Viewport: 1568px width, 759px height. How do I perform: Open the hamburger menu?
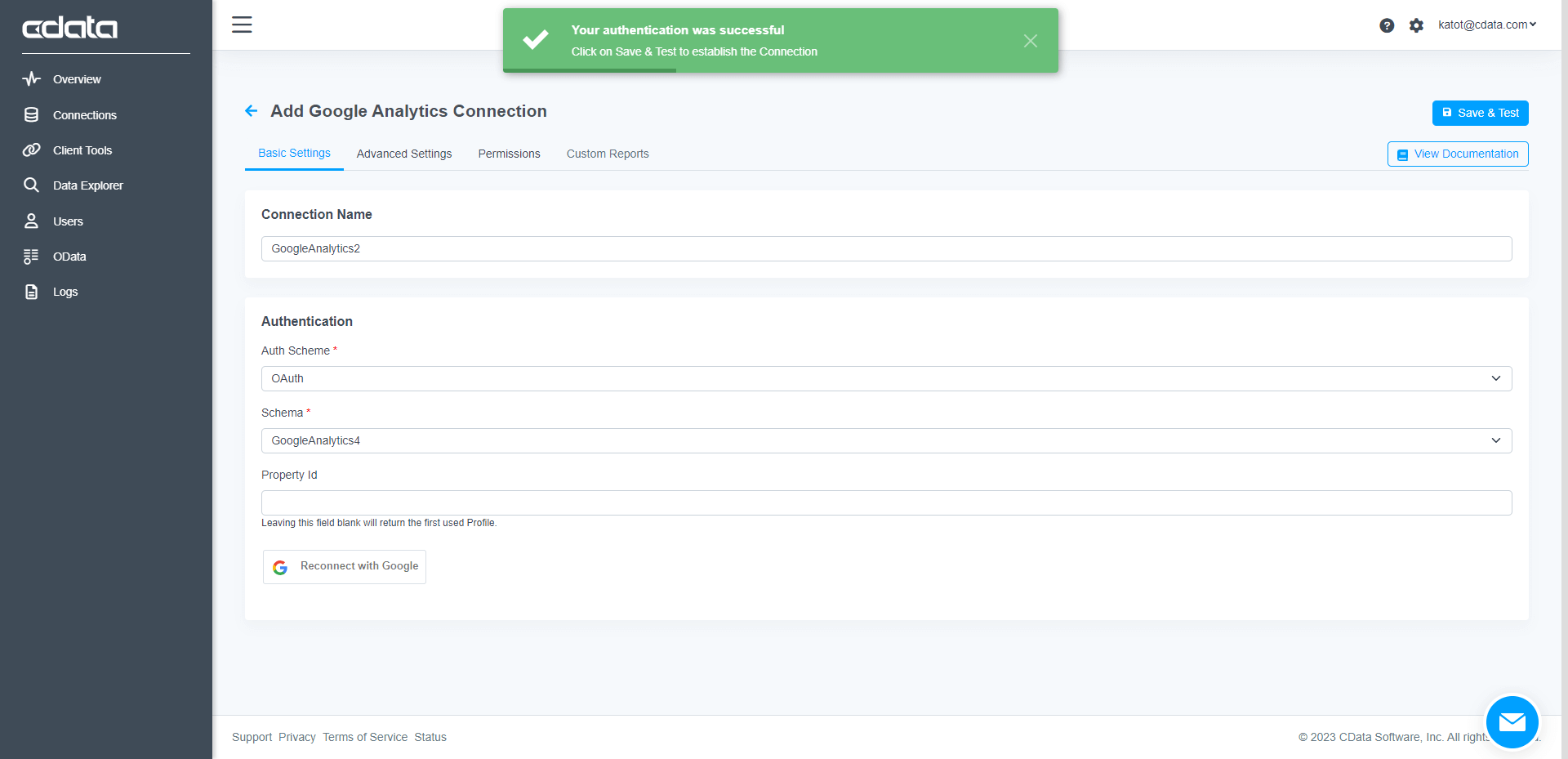(242, 25)
